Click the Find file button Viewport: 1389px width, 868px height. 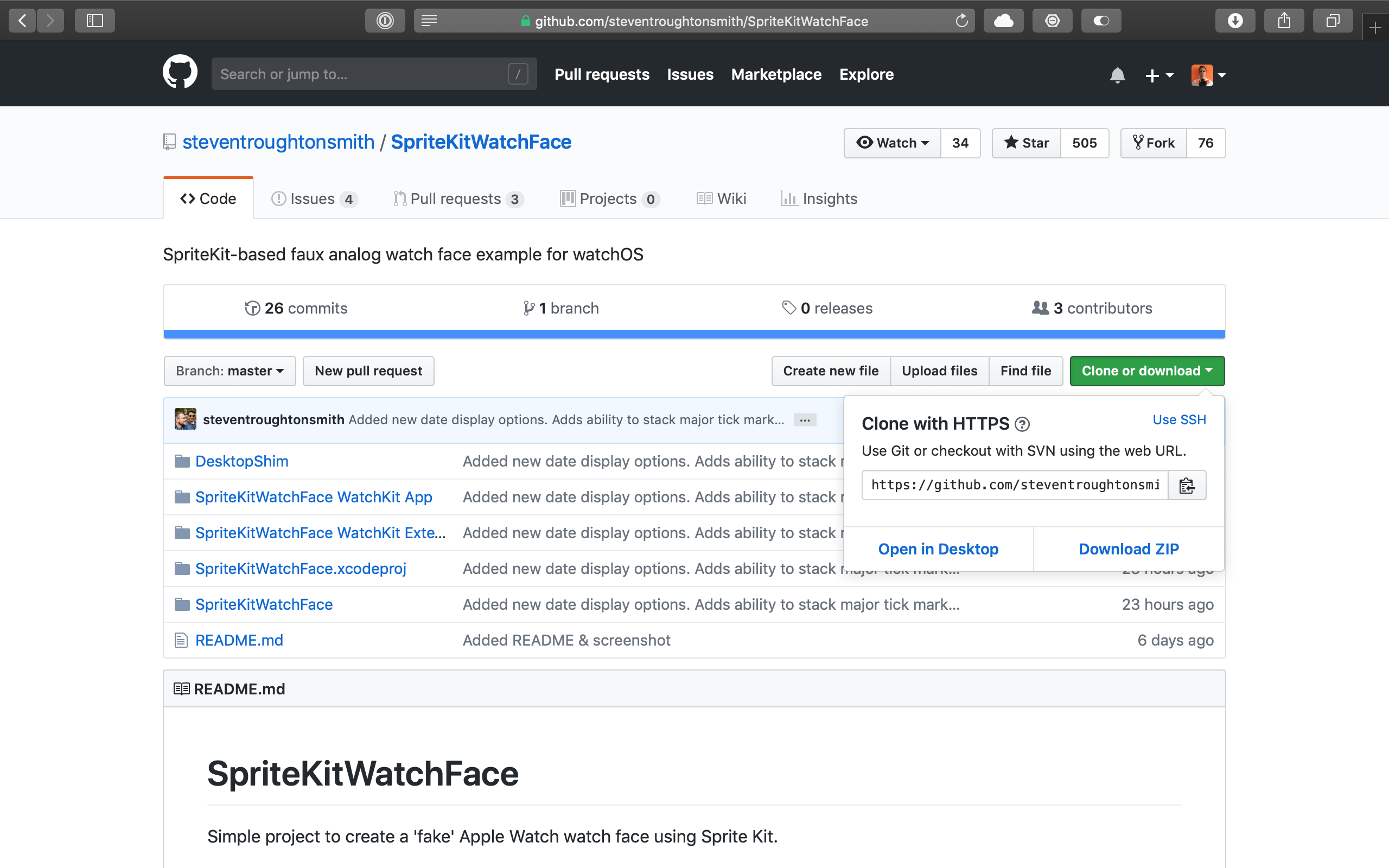tap(1025, 371)
